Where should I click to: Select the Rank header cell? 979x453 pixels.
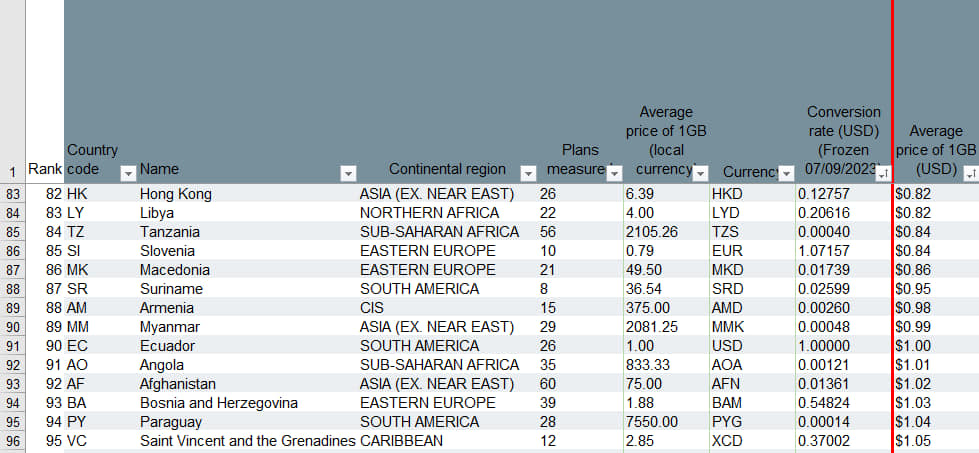pos(45,169)
